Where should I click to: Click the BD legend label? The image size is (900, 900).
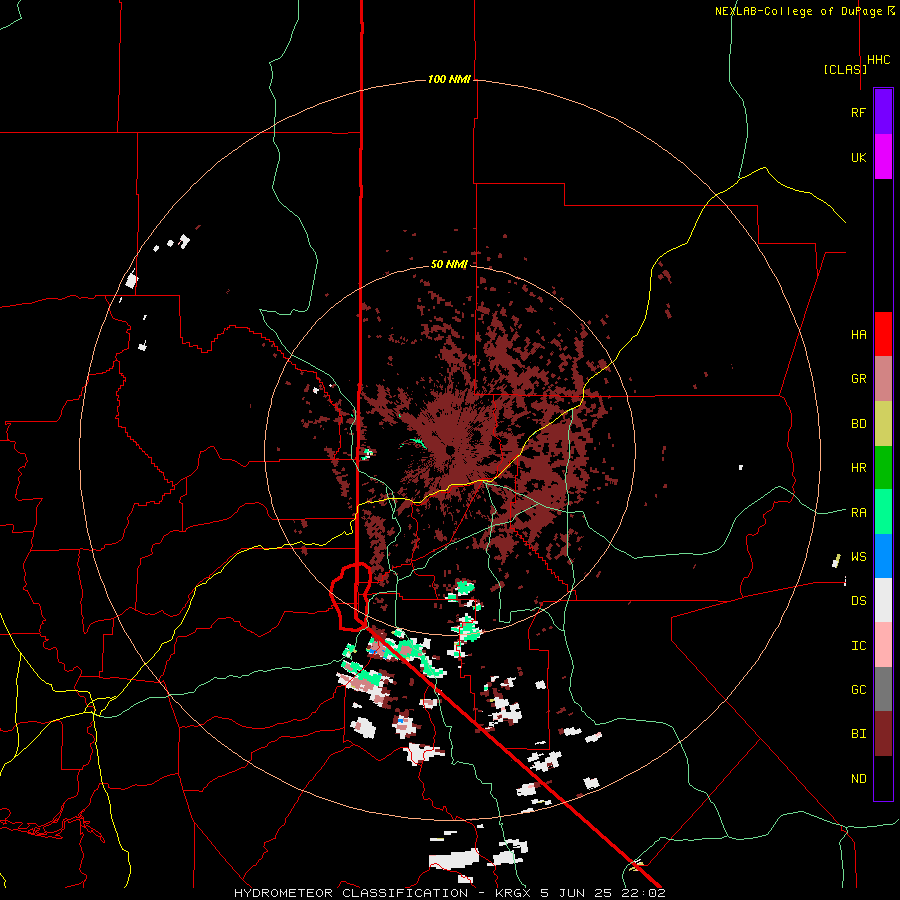pos(858,424)
